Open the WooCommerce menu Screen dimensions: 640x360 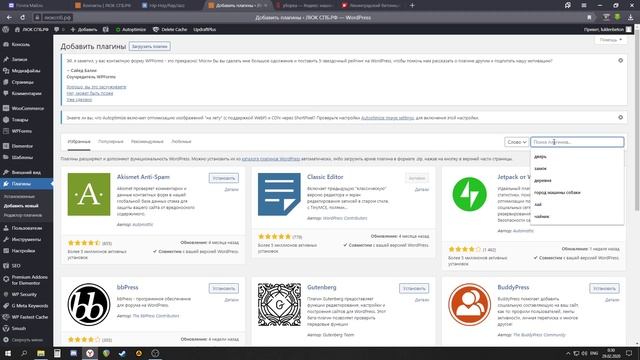[27, 108]
